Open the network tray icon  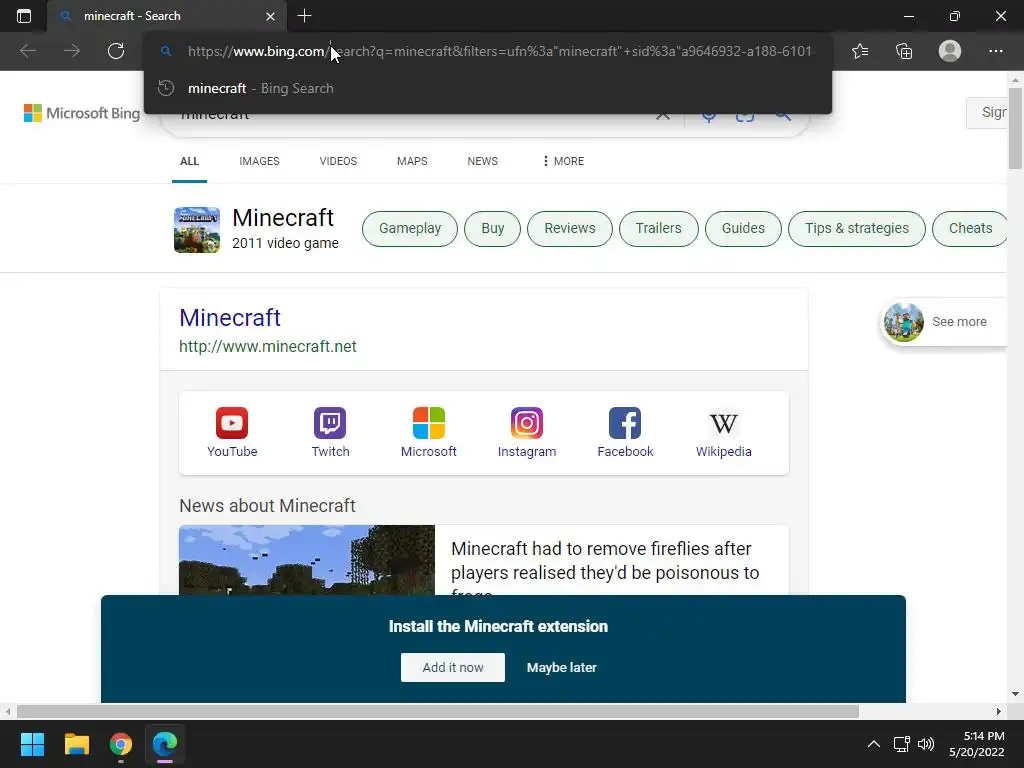[x=902, y=744]
